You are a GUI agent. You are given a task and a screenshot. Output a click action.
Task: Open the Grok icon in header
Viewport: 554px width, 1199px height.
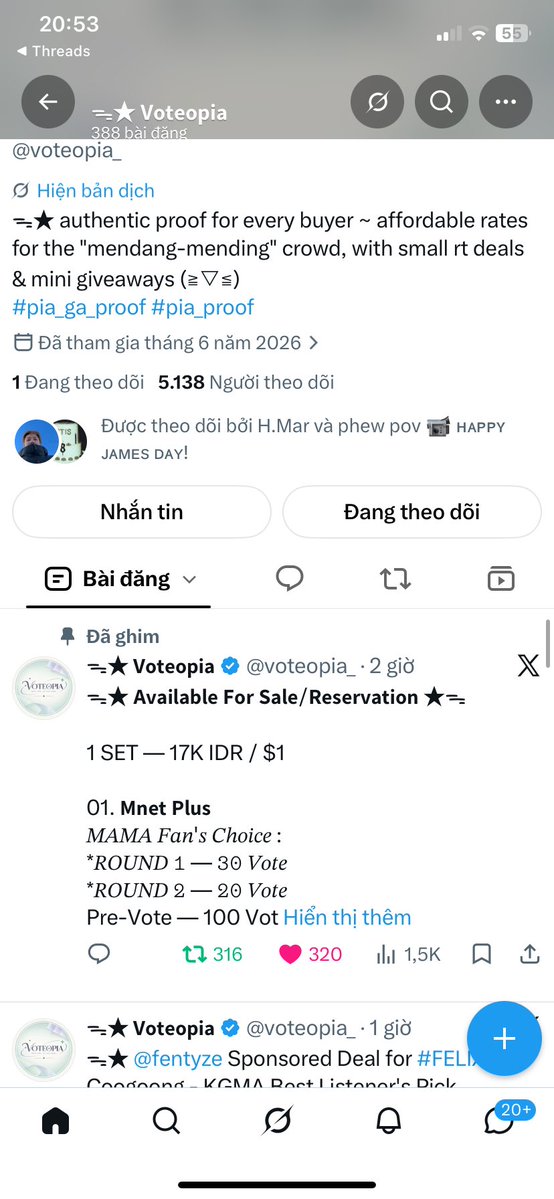377,102
